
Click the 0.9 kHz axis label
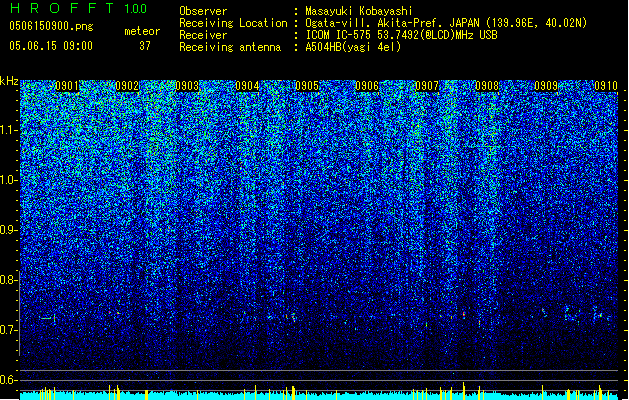(x=7, y=230)
